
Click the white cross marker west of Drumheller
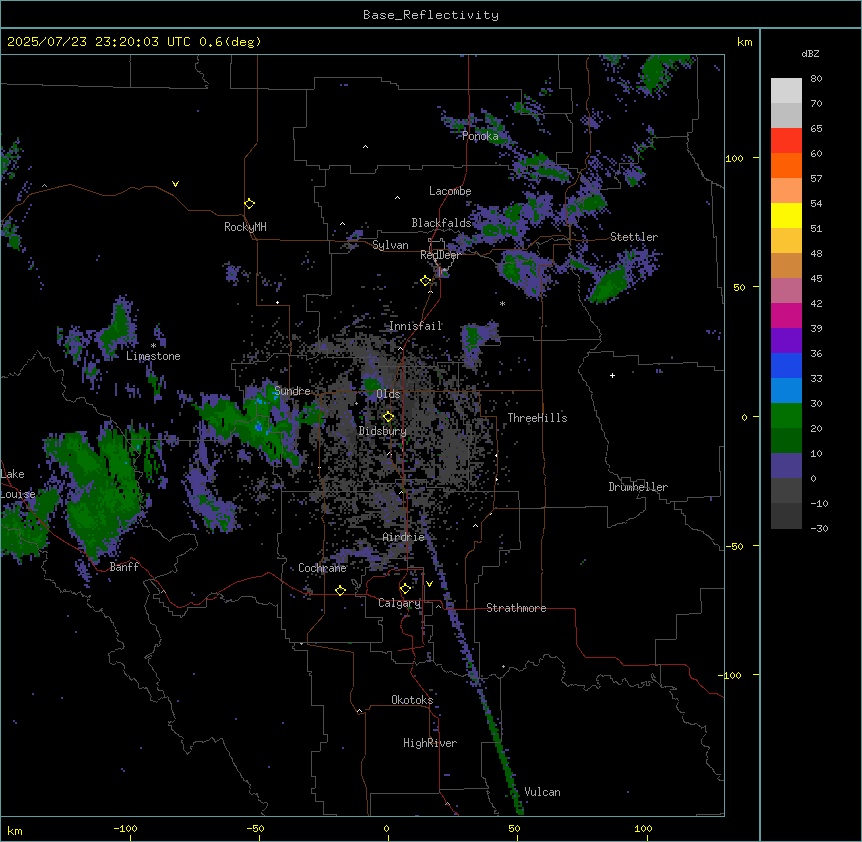612,375
